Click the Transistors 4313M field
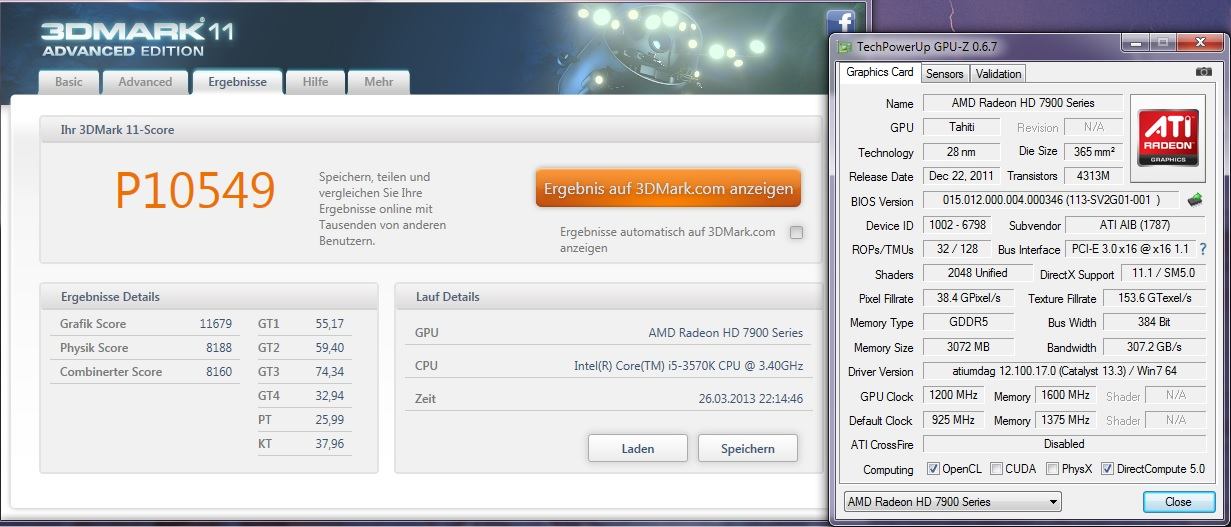Image resolution: width=1231 pixels, height=527 pixels. point(1092,176)
